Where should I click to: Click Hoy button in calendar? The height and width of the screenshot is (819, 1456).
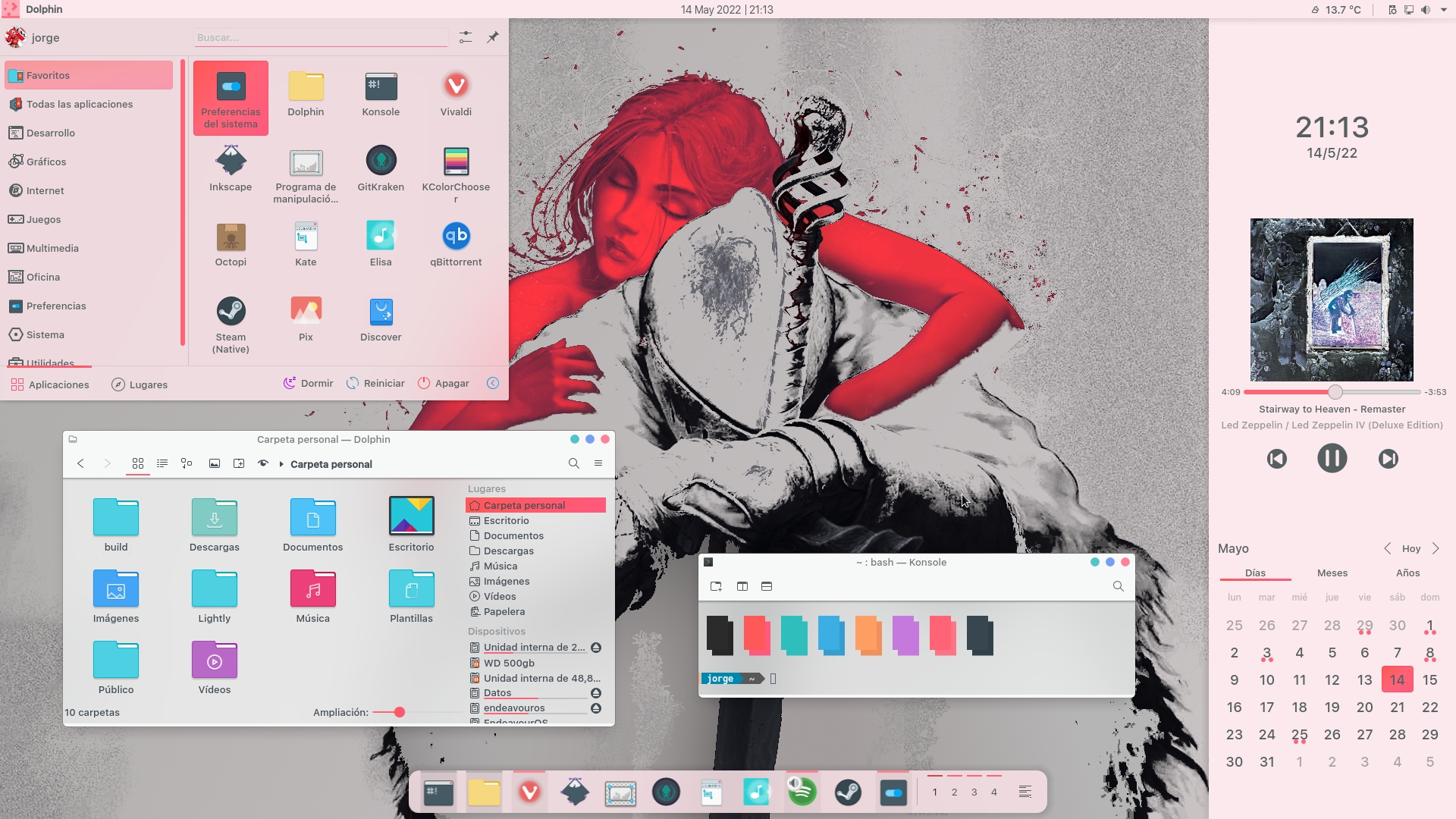pos(1411,548)
